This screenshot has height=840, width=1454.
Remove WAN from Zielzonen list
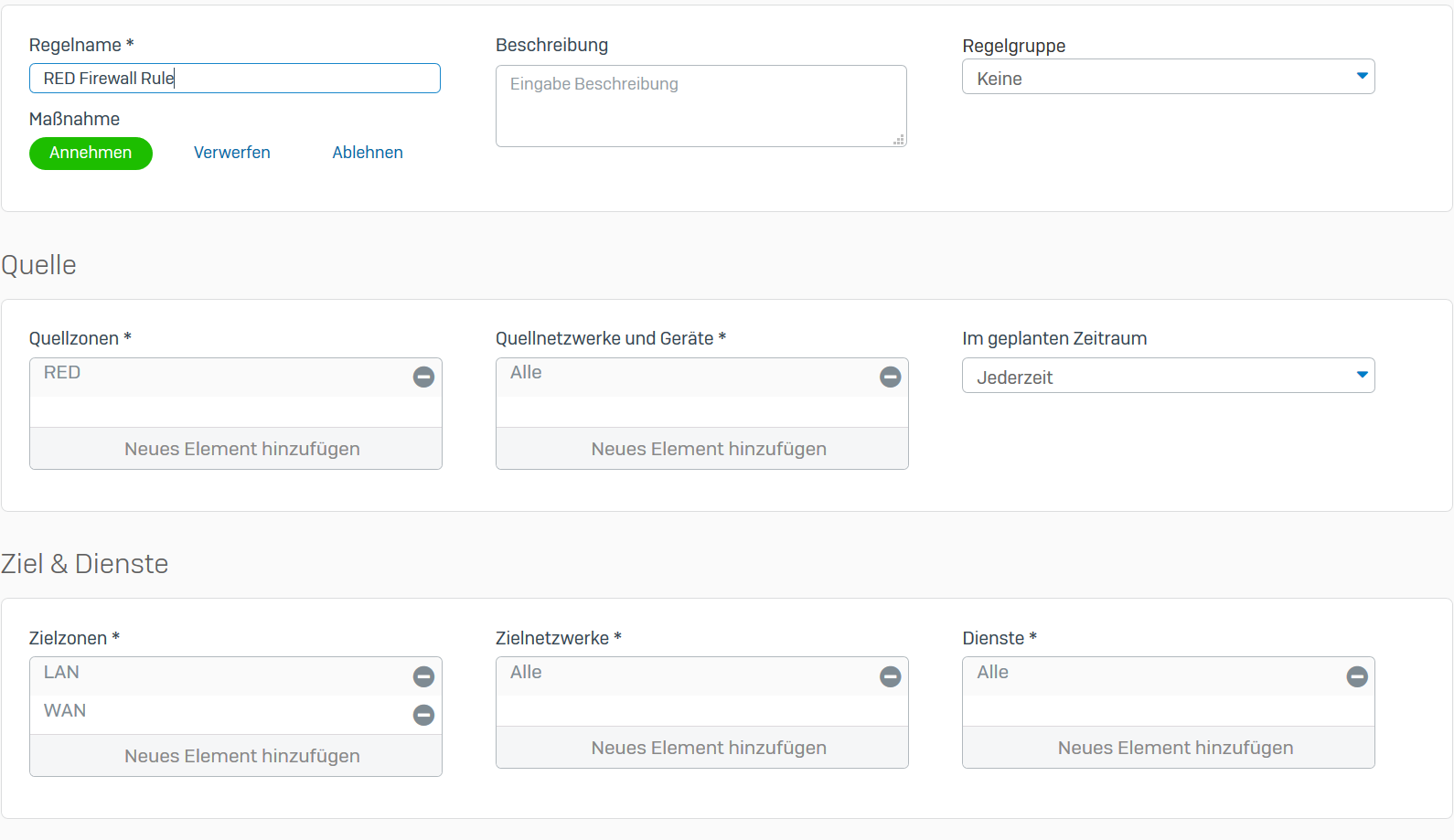point(423,715)
